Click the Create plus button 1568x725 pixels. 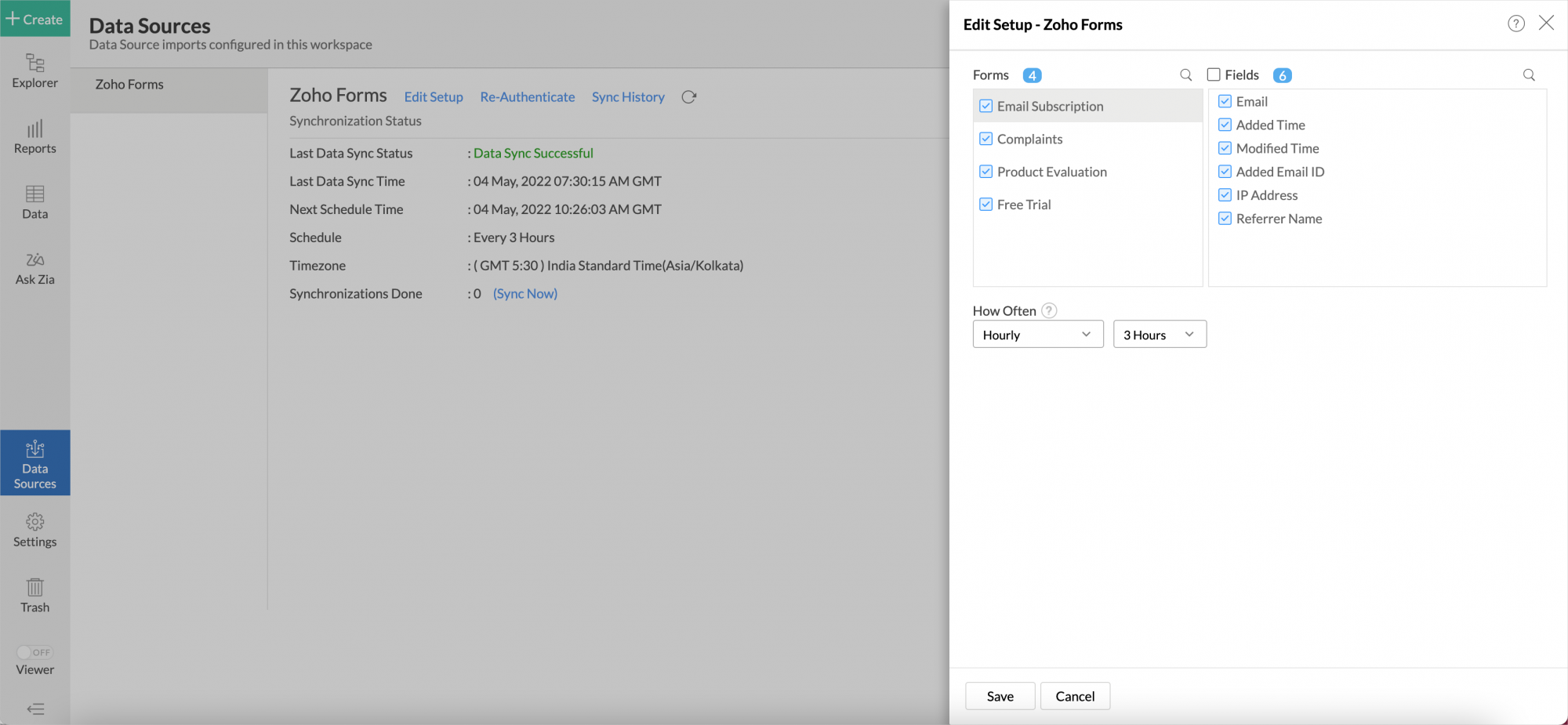pos(34,19)
